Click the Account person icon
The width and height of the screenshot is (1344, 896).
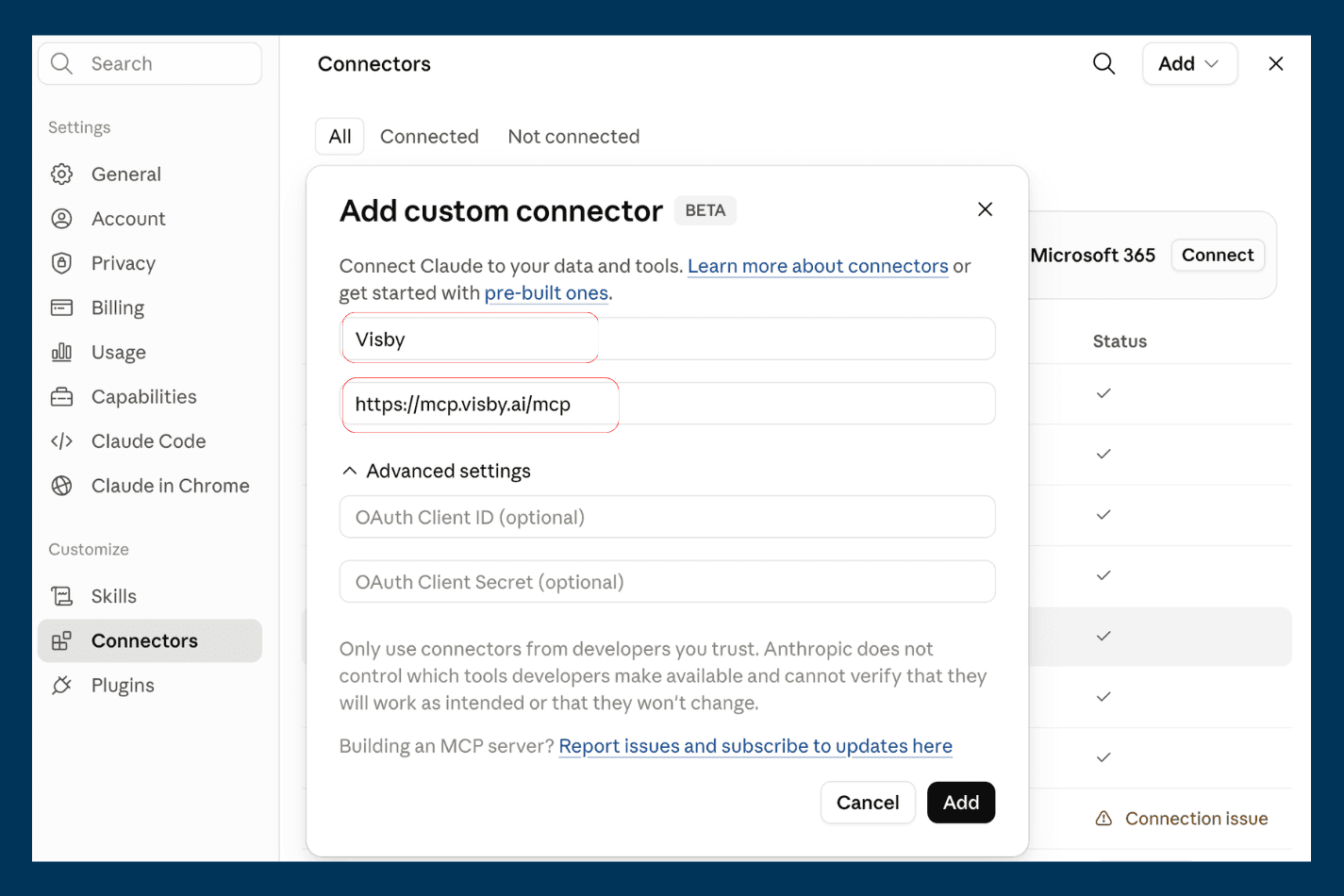(x=61, y=219)
